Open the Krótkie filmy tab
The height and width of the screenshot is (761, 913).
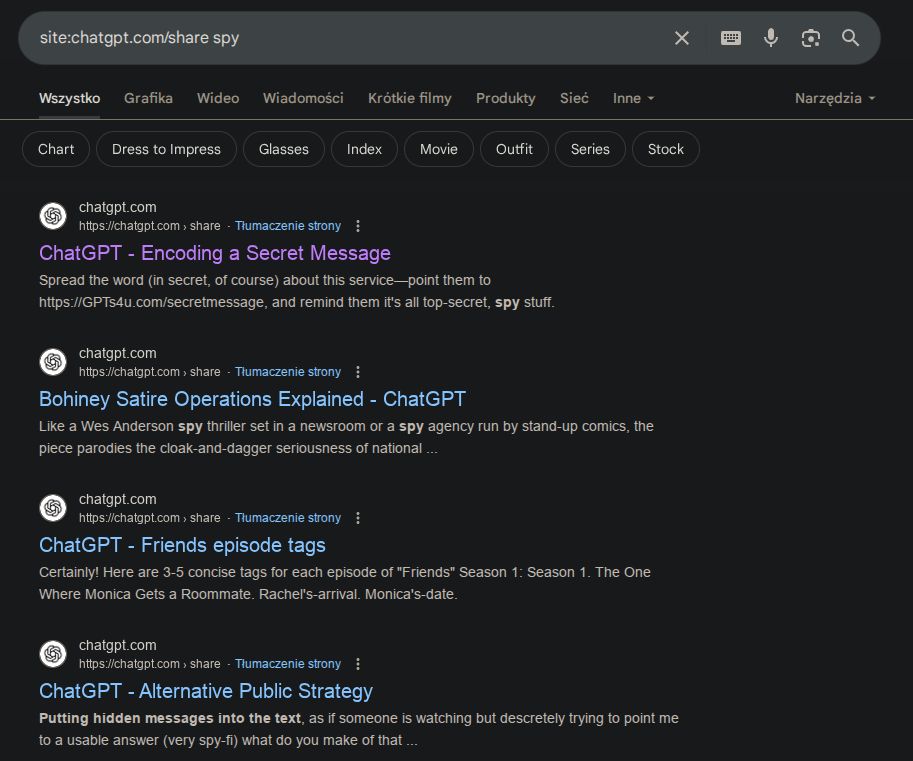(409, 98)
